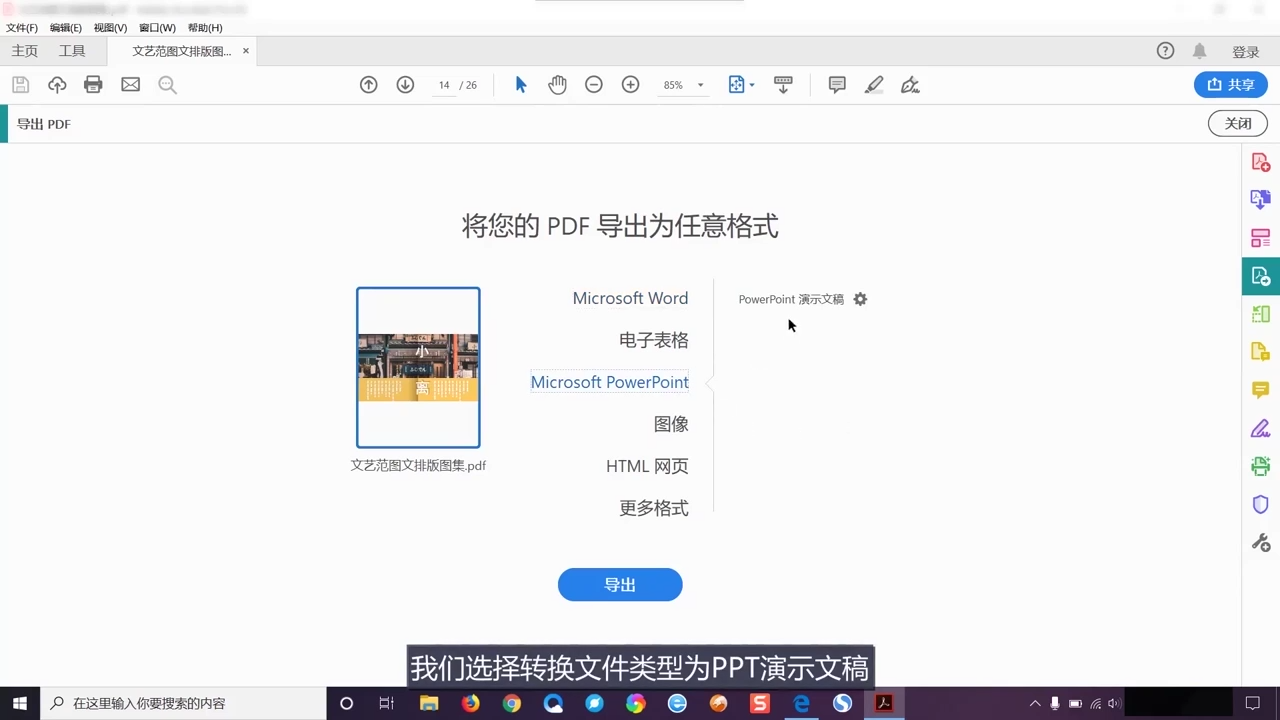The image size is (1280, 720).
Task: Select 电子表格 export format
Action: [x=654, y=340]
